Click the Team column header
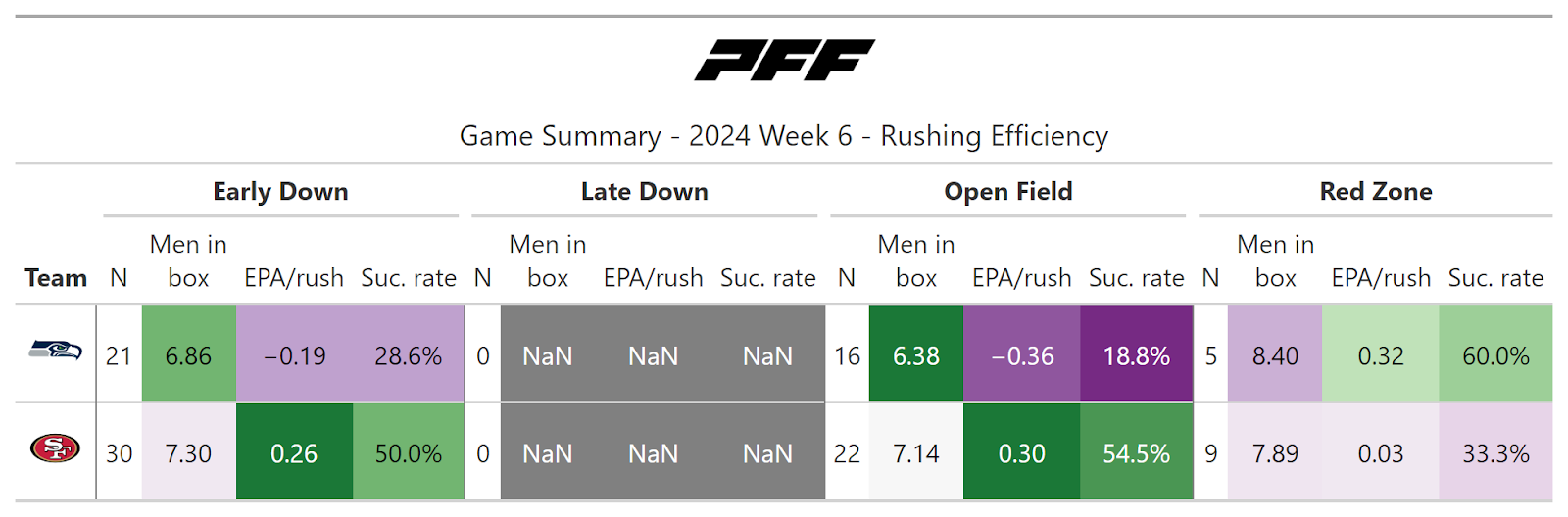The width and height of the screenshot is (1568, 517). click(56, 278)
